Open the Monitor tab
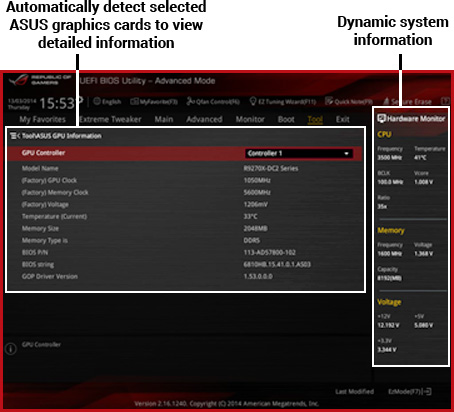This screenshot has height=412, width=454. 250,119
